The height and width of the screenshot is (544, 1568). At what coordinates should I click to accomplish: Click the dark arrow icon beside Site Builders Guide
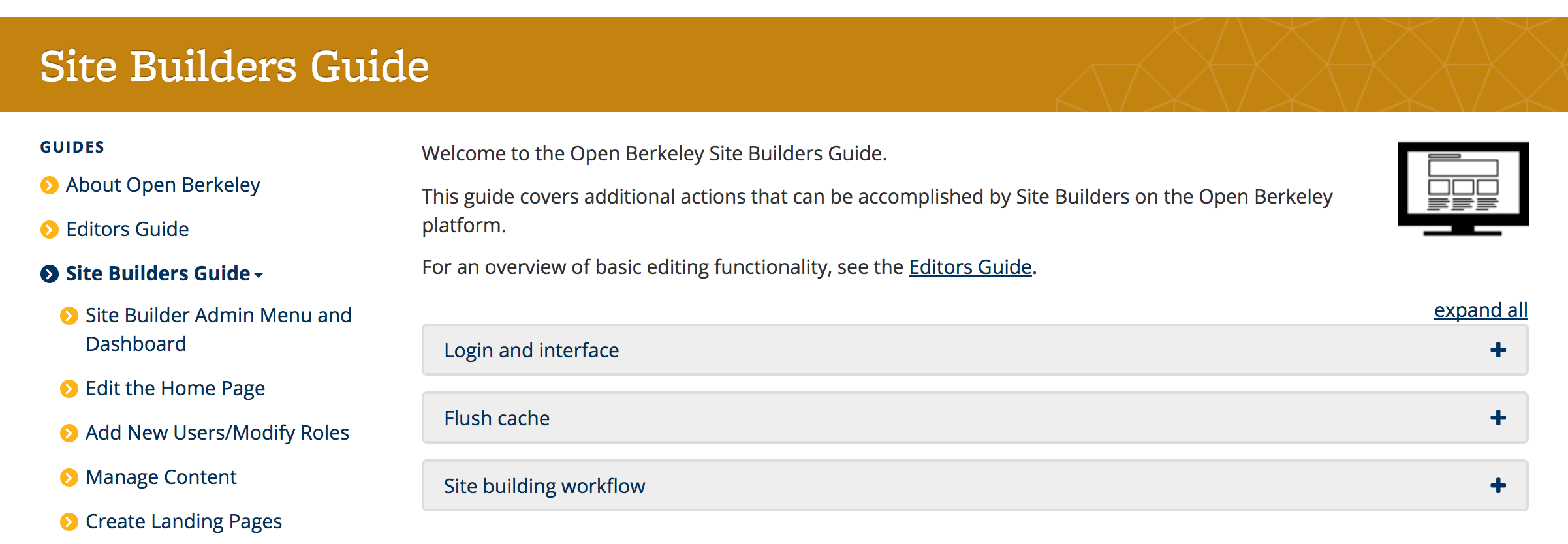[50, 274]
